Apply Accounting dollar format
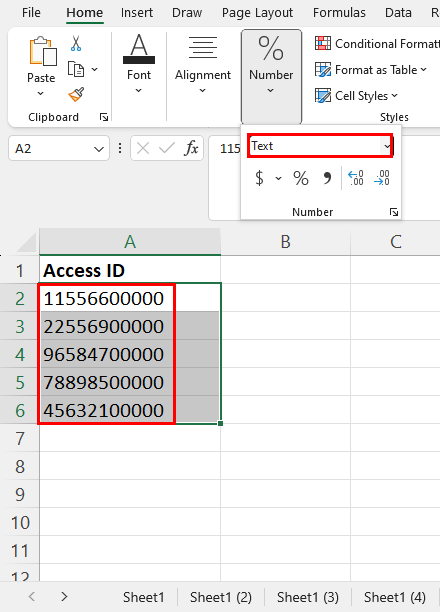Image resolution: width=440 pixels, height=612 pixels. [x=259, y=178]
